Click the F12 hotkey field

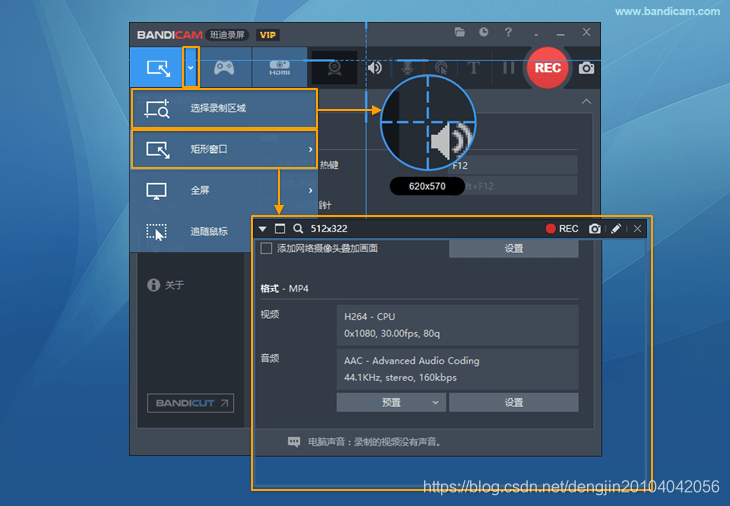click(x=514, y=165)
